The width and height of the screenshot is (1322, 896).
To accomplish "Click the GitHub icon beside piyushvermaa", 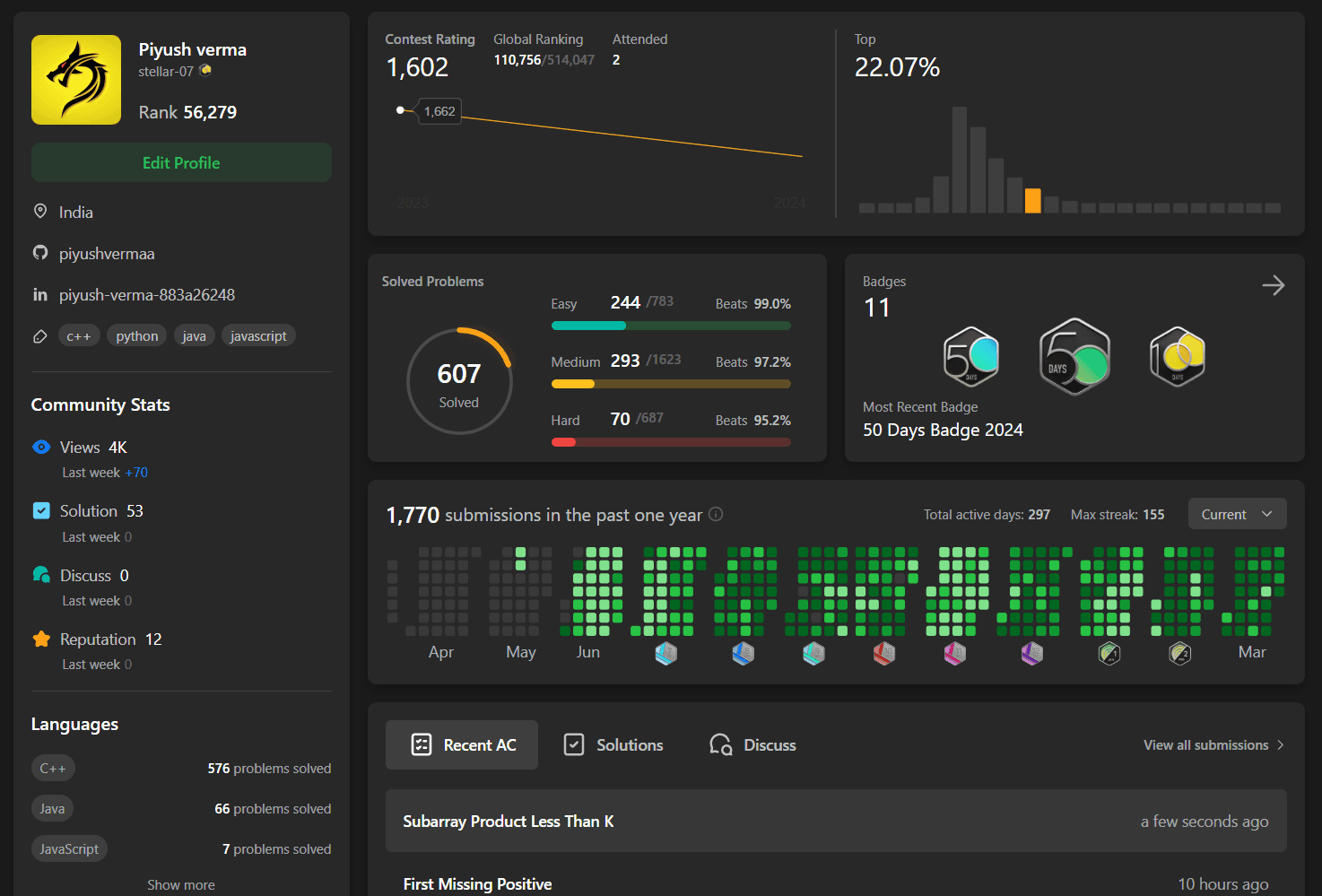I will coord(40,253).
